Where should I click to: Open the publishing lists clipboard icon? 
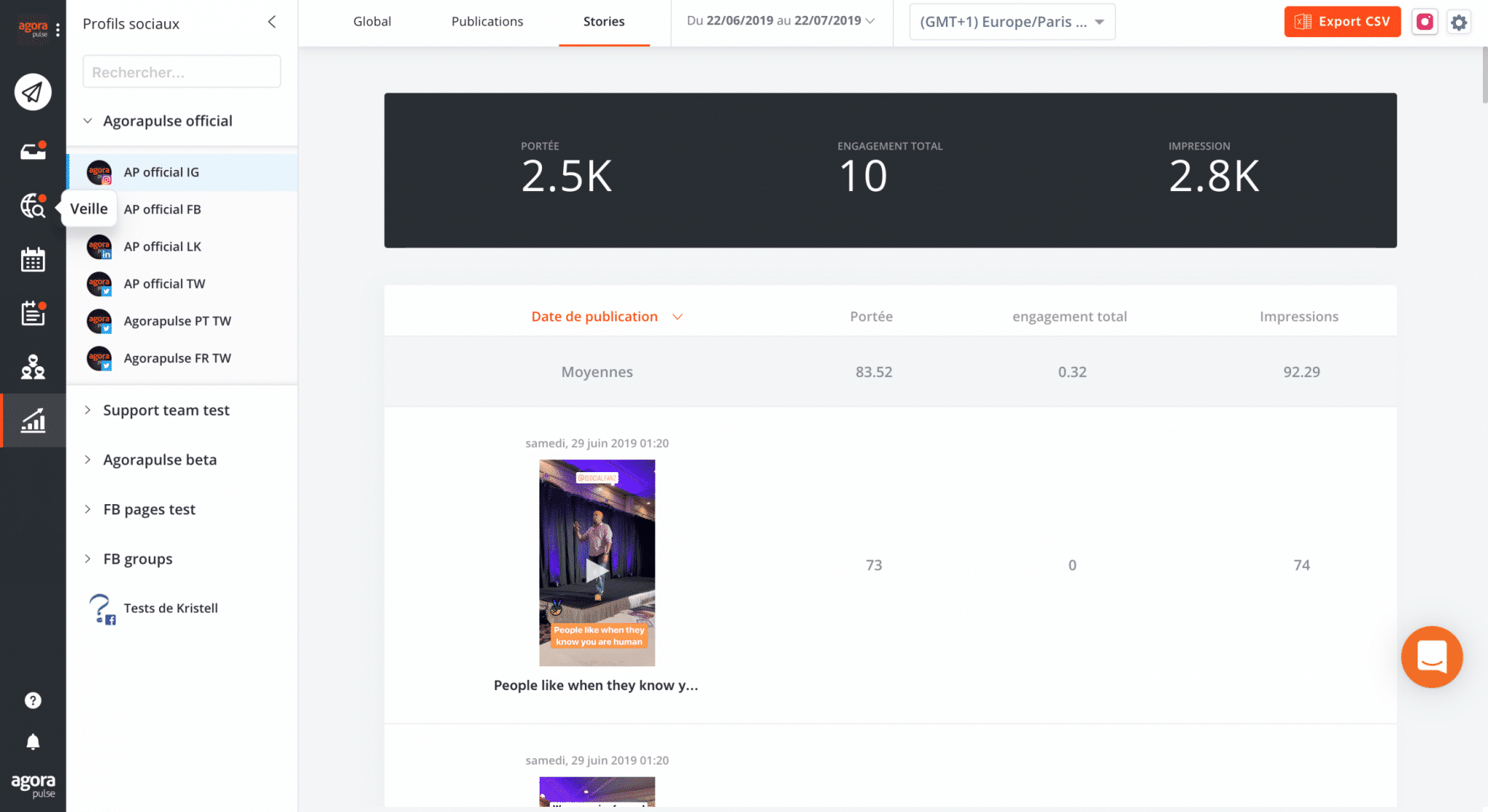[33, 313]
